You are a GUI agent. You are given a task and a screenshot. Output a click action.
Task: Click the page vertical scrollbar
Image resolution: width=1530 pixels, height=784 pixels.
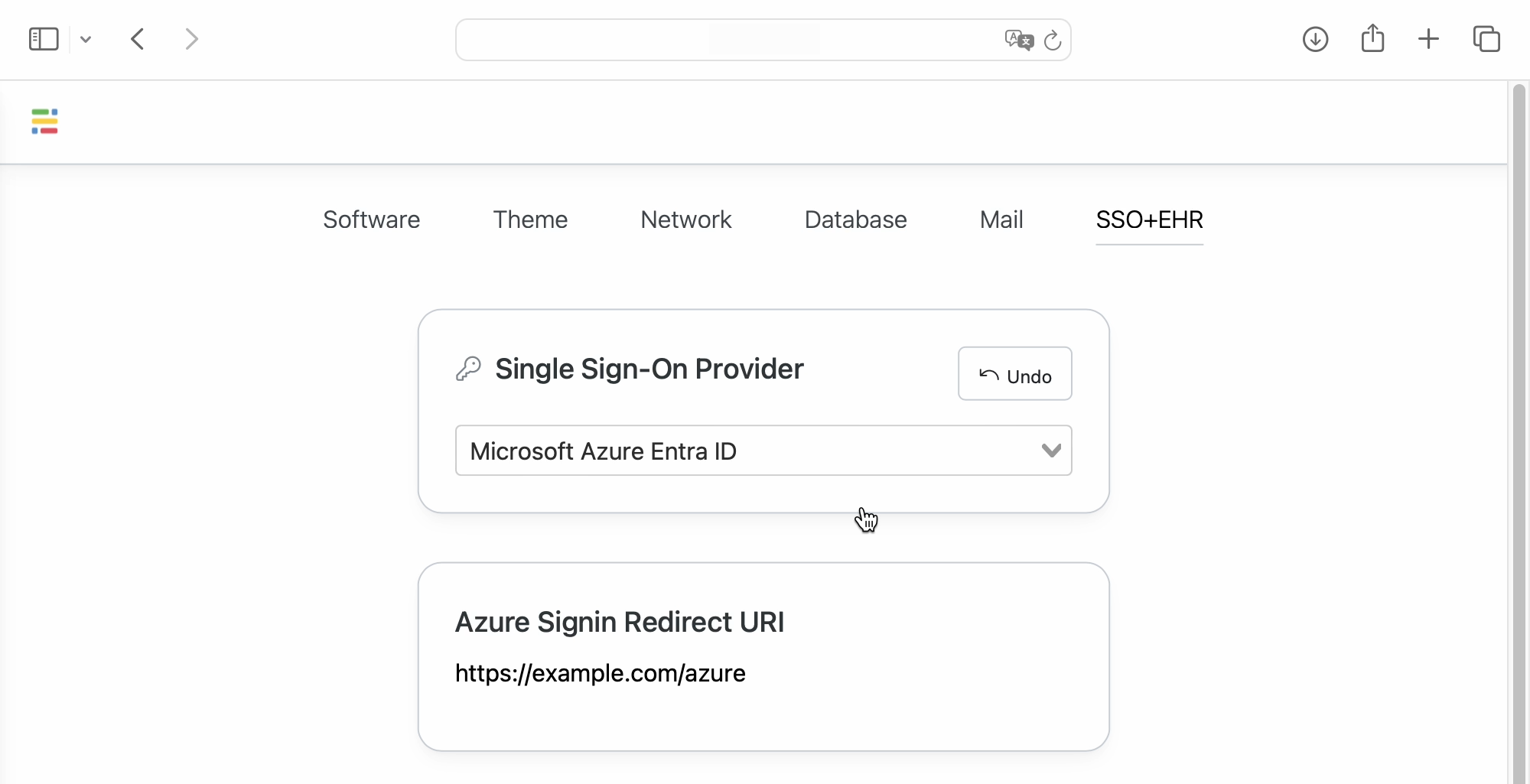[x=1519, y=432]
